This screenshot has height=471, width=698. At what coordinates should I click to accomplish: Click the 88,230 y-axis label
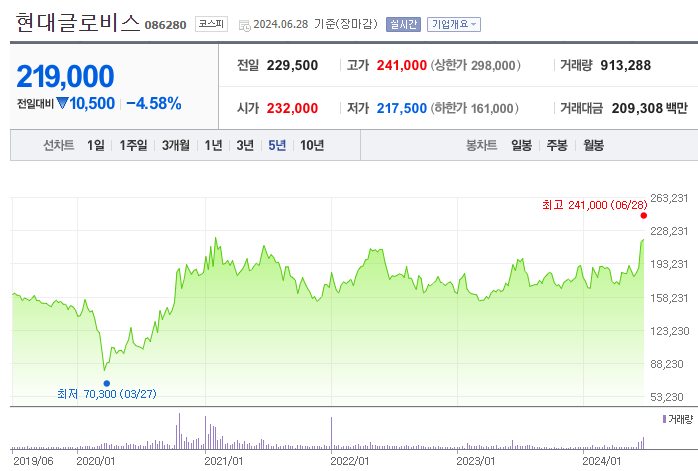click(x=667, y=364)
